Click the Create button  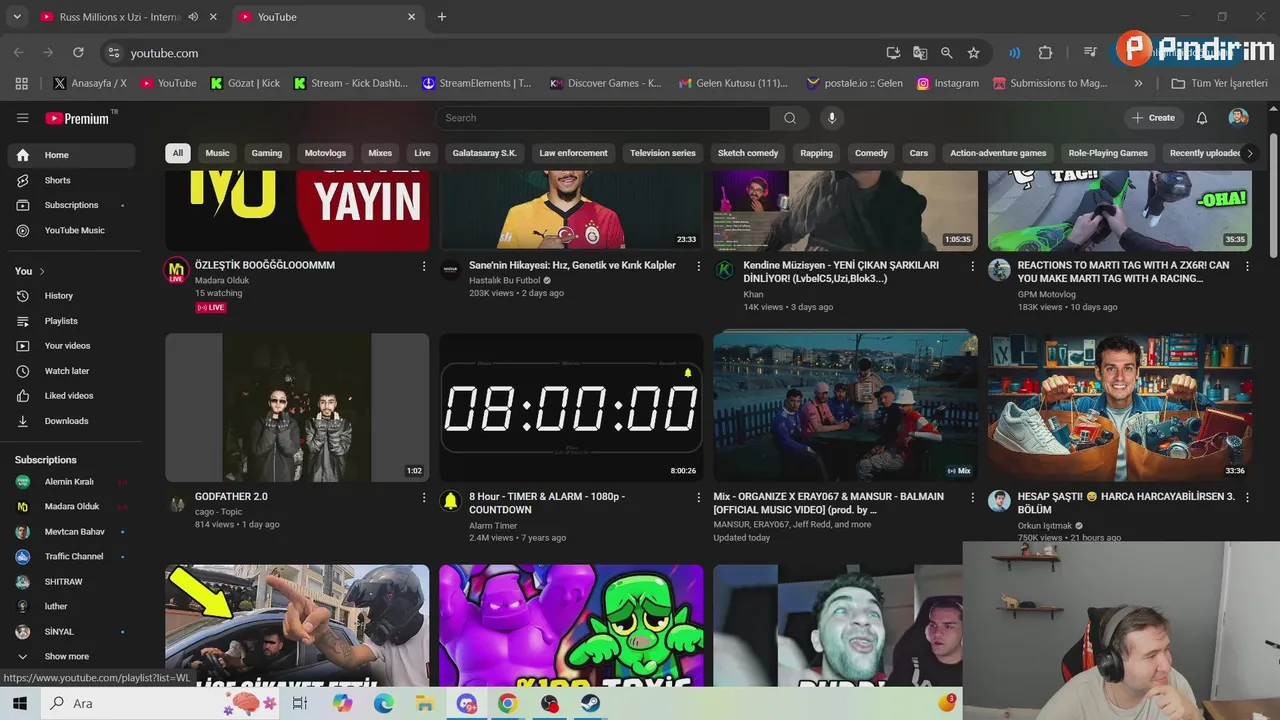click(1154, 118)
